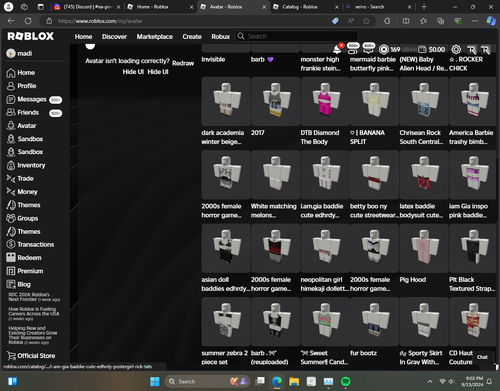Viewport: 500px width, 391px height.
Task: Open Trade in the sidebar
Action: (20, 179)
